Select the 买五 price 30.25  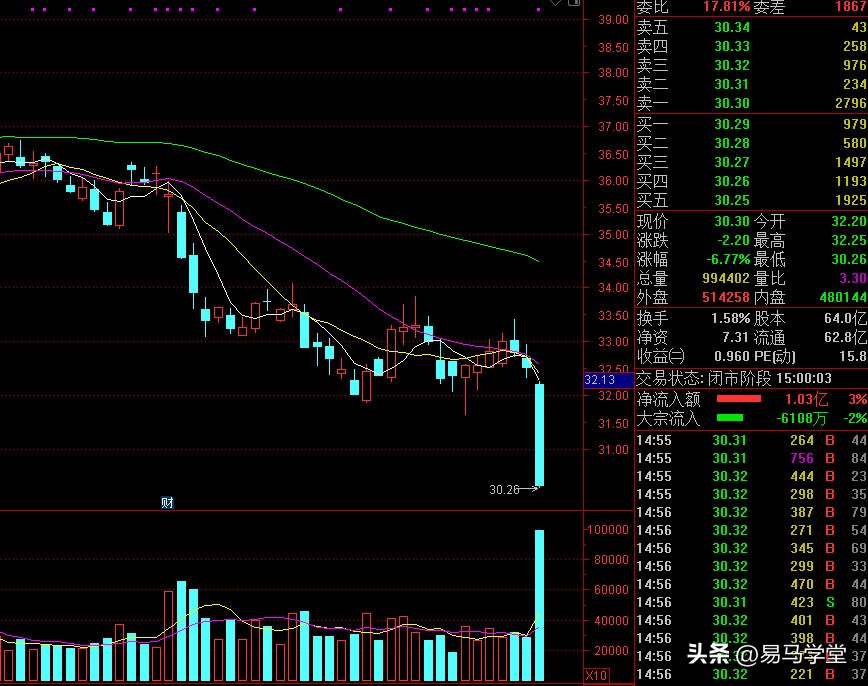(732, 200)
